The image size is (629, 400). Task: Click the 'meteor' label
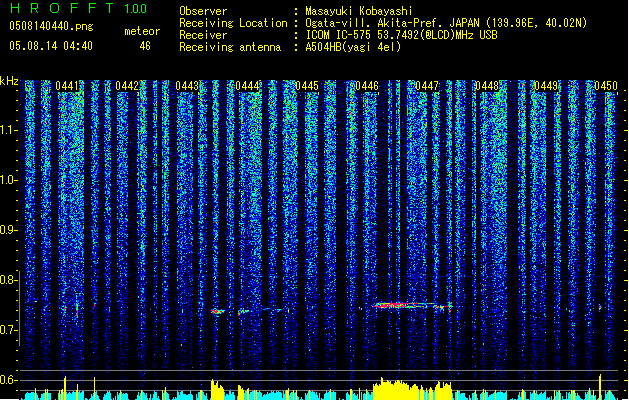pyautogui.click(x=142, y=31)
